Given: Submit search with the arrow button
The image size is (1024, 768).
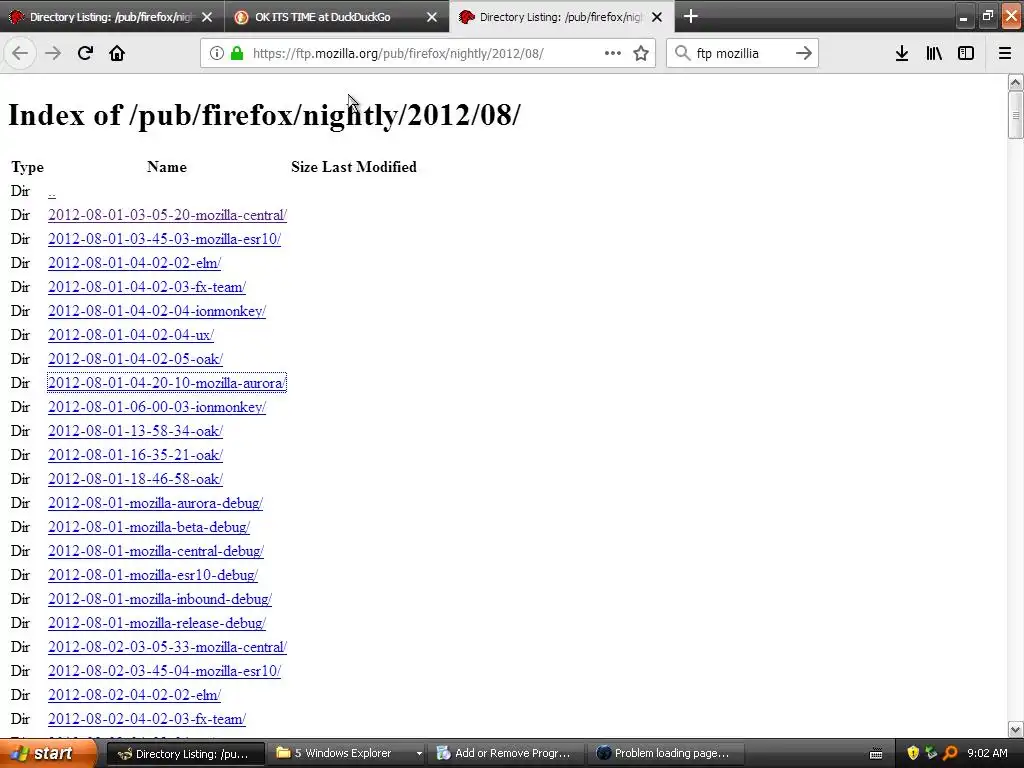Looking at the screenshot, I should pyautogui.click(x=804, y=53).
